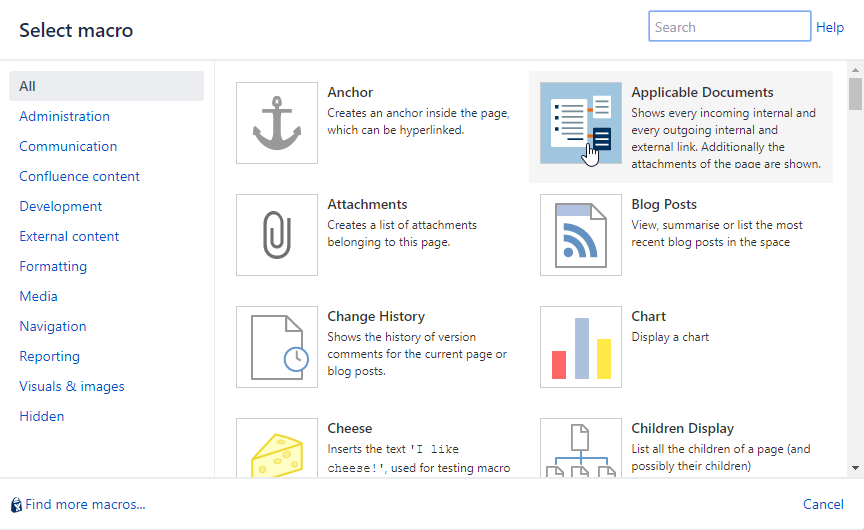Click the Anchor macro icon
Image resolution: width=864 pixels, height=530 pixels.
[x=277, y=123]
